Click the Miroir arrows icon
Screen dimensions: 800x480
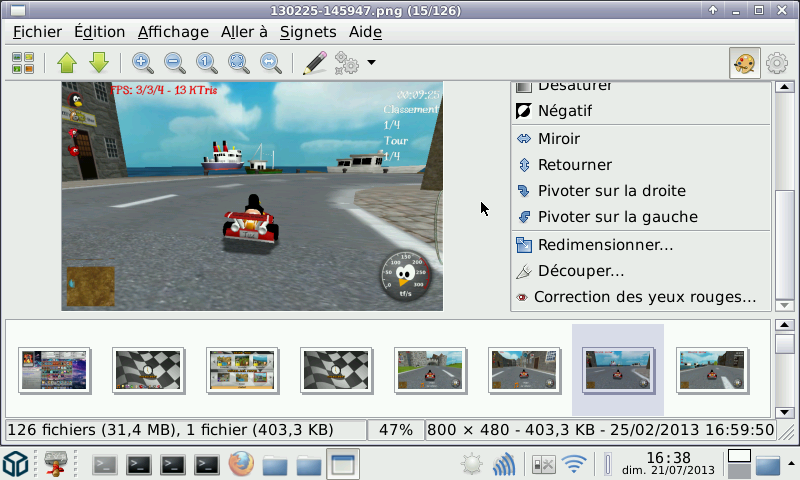coord(524,139)
